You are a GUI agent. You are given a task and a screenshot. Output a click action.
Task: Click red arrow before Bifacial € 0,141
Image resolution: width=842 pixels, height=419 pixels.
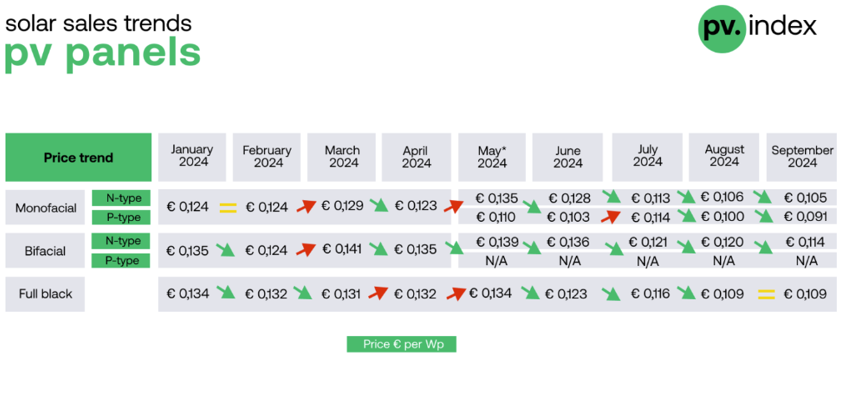[306, 249]
